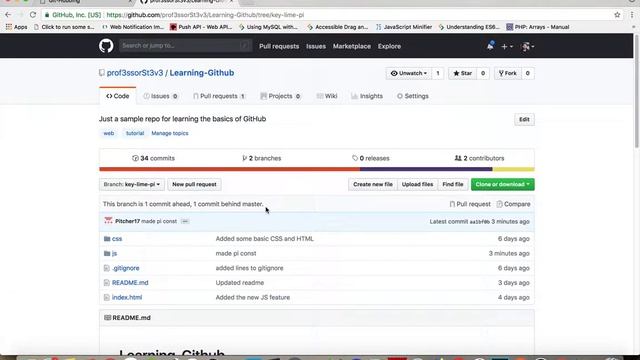
Task: Reload the page with refresh icon
Action: point(33,15)
